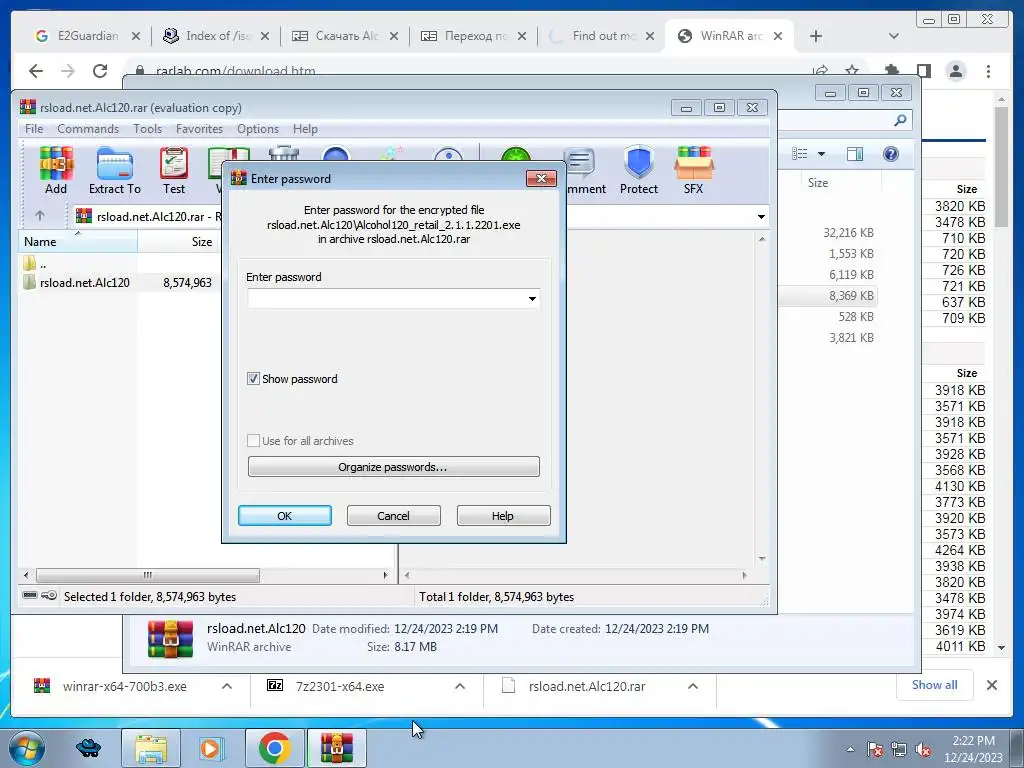Click the Name column header
Viewport: 1024px width, 768px height.
click(x=78, y=242)
